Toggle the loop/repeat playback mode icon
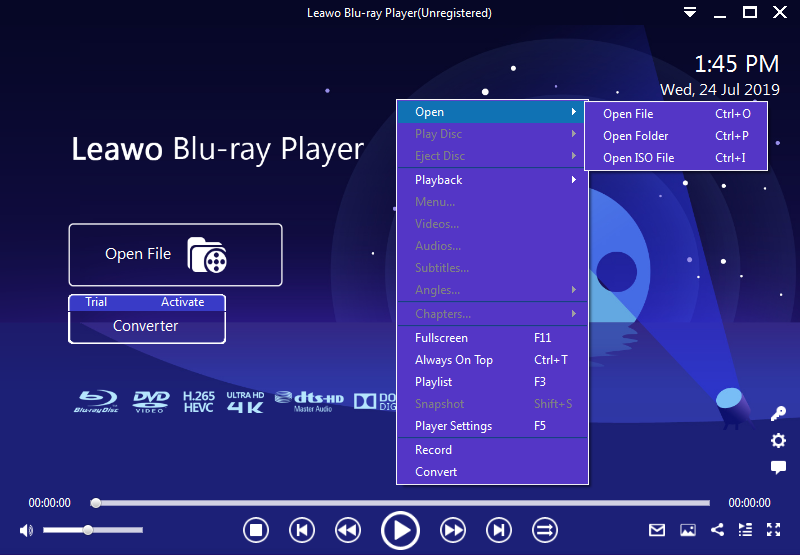Viewport: 800px width, 555px height. click(544, 531)
